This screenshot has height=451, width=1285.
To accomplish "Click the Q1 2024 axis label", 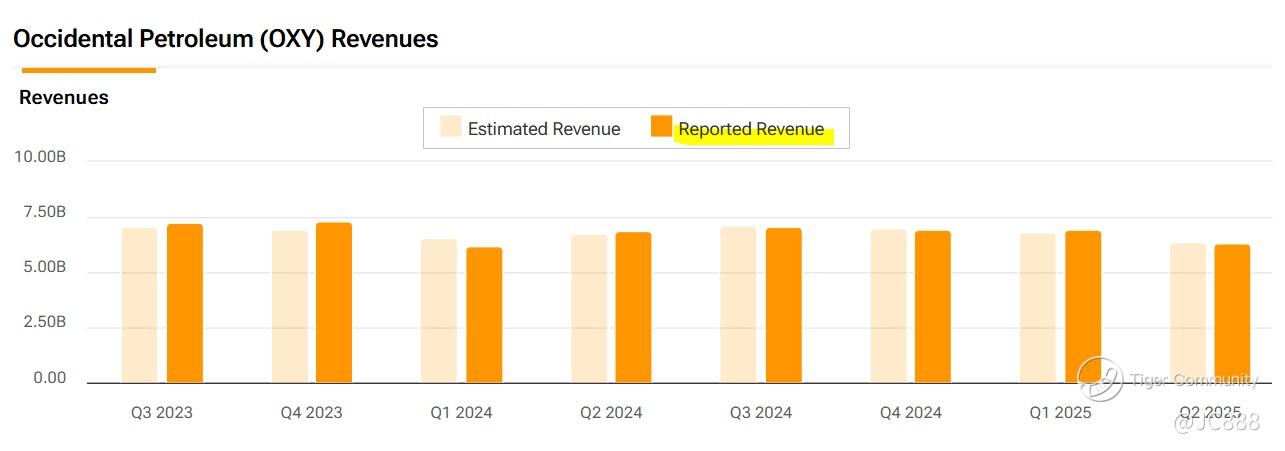I will [x=461, y=412].
